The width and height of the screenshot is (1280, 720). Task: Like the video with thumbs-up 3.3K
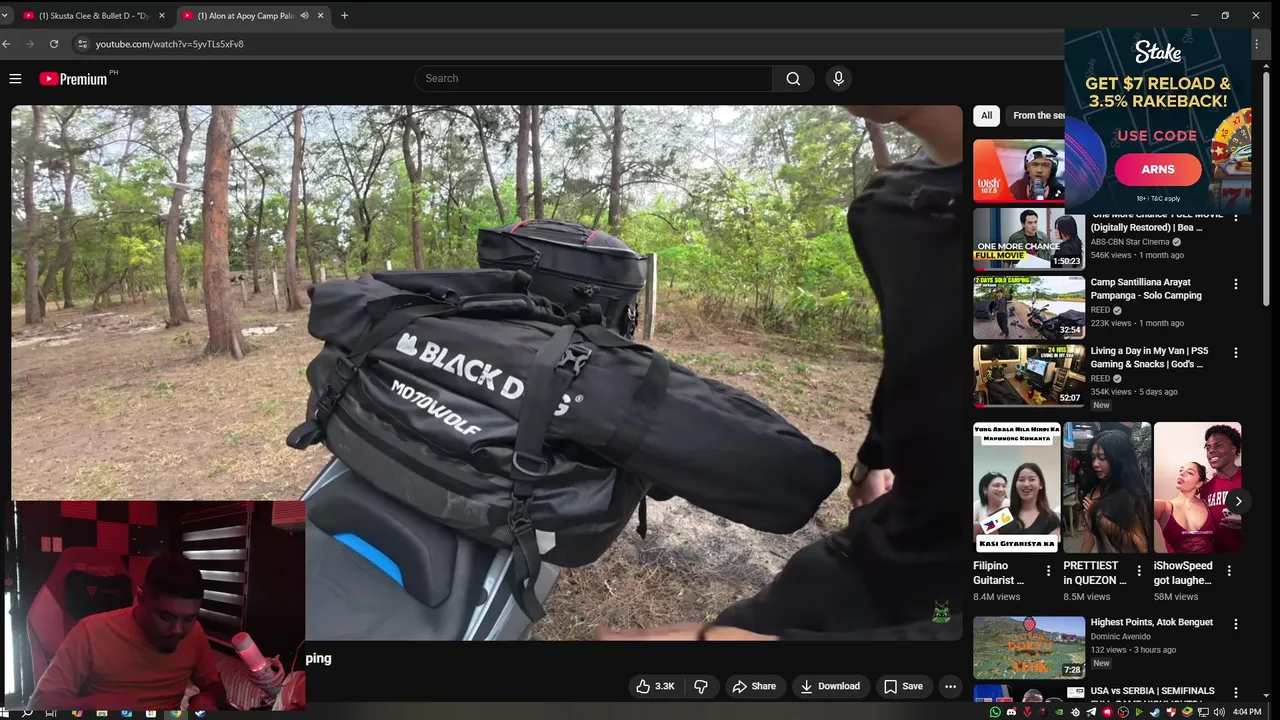click(x=656, y=686)
